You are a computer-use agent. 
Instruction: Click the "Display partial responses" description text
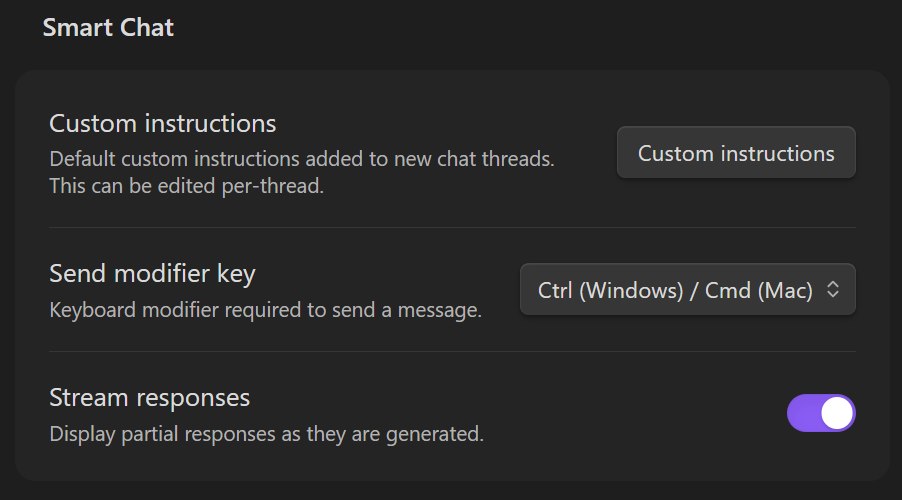coord(267,435)
